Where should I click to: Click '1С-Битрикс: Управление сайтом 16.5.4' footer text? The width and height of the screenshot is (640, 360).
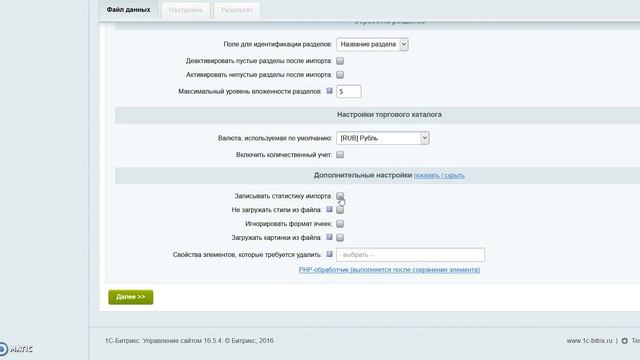(x=164, y=341)
